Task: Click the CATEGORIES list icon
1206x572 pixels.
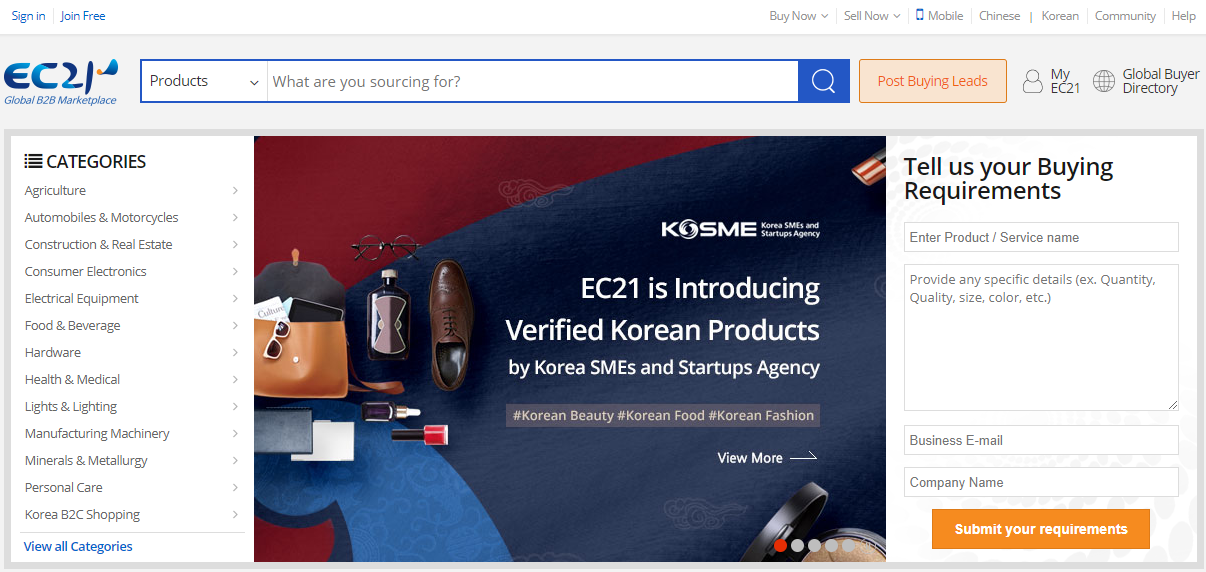Action: (33, 161)
